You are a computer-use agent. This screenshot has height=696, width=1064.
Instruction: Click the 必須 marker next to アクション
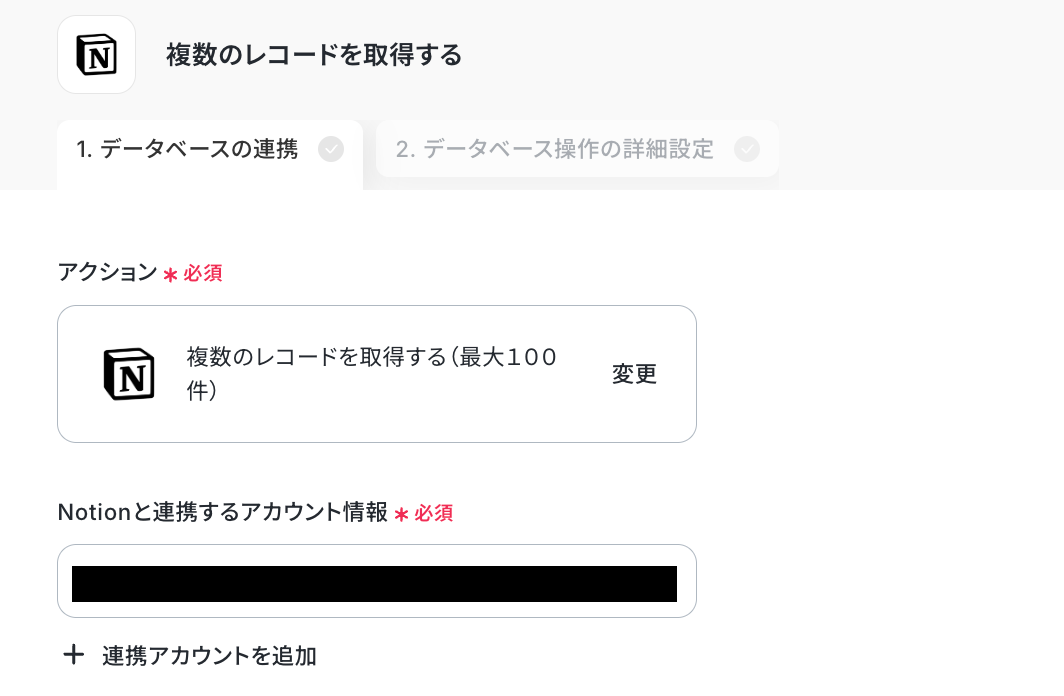[202, 273]
